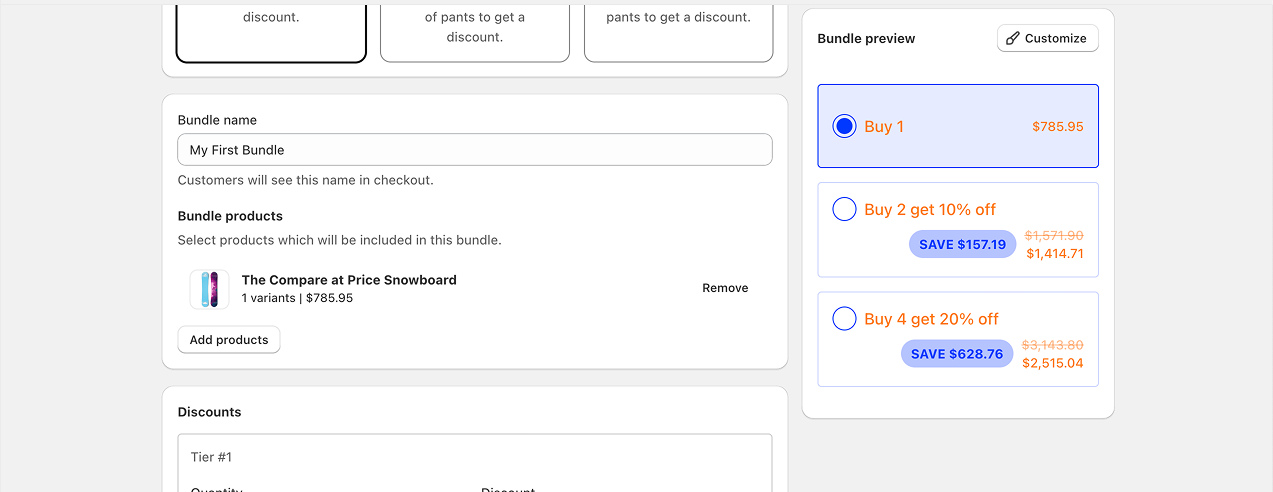Open The Compare at Price Snowboard title

[349, 280]
